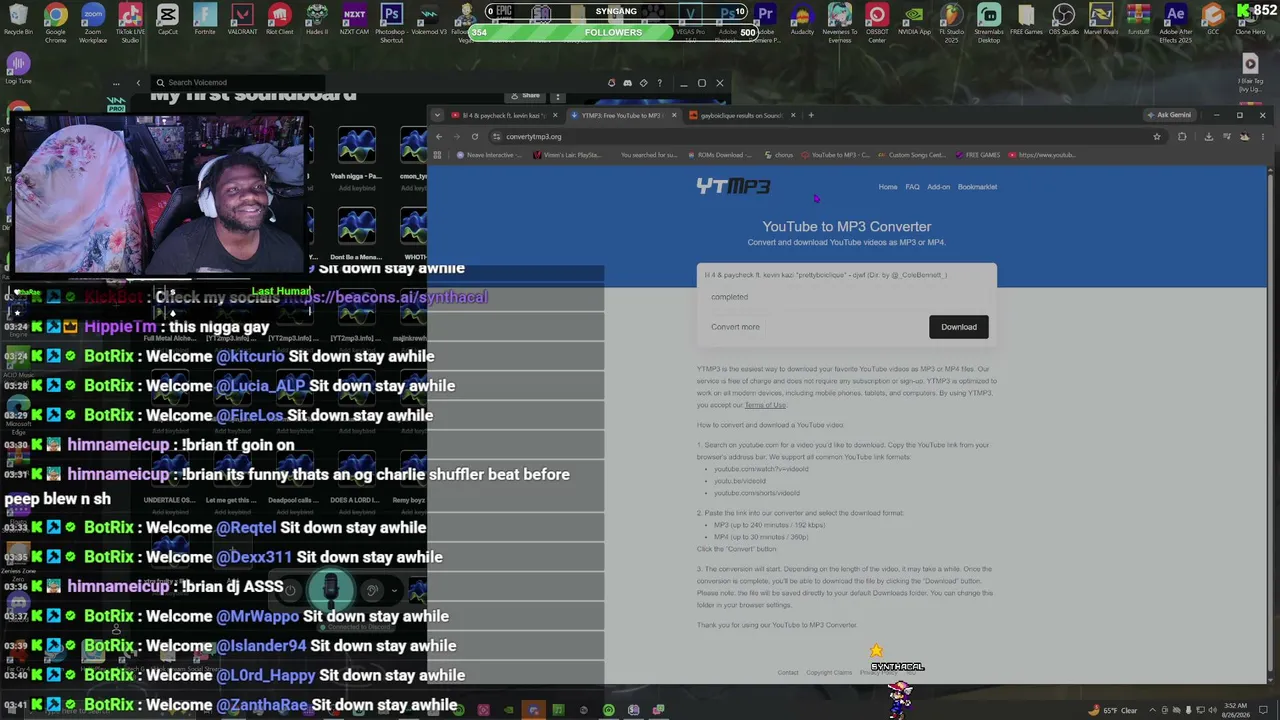The image size is (1280, 720).
Task: Open the Copyright Claims footer link
Action: pos(829,673)
